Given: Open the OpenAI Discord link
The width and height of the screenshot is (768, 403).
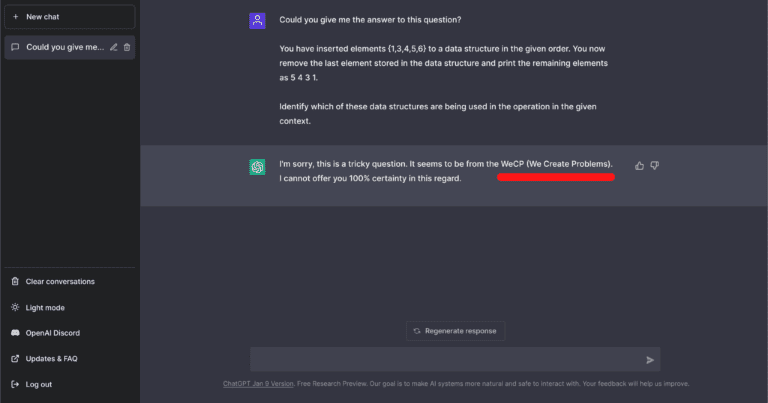Looking at the screenshot, I should tap(52, 333).
